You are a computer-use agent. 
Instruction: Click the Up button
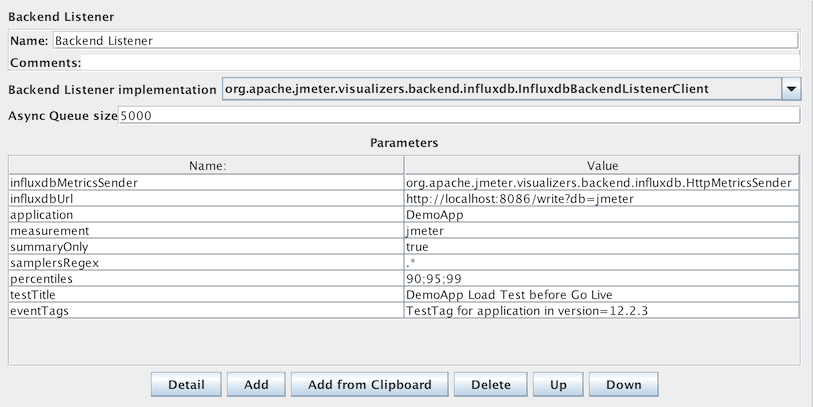coord(557,385)
